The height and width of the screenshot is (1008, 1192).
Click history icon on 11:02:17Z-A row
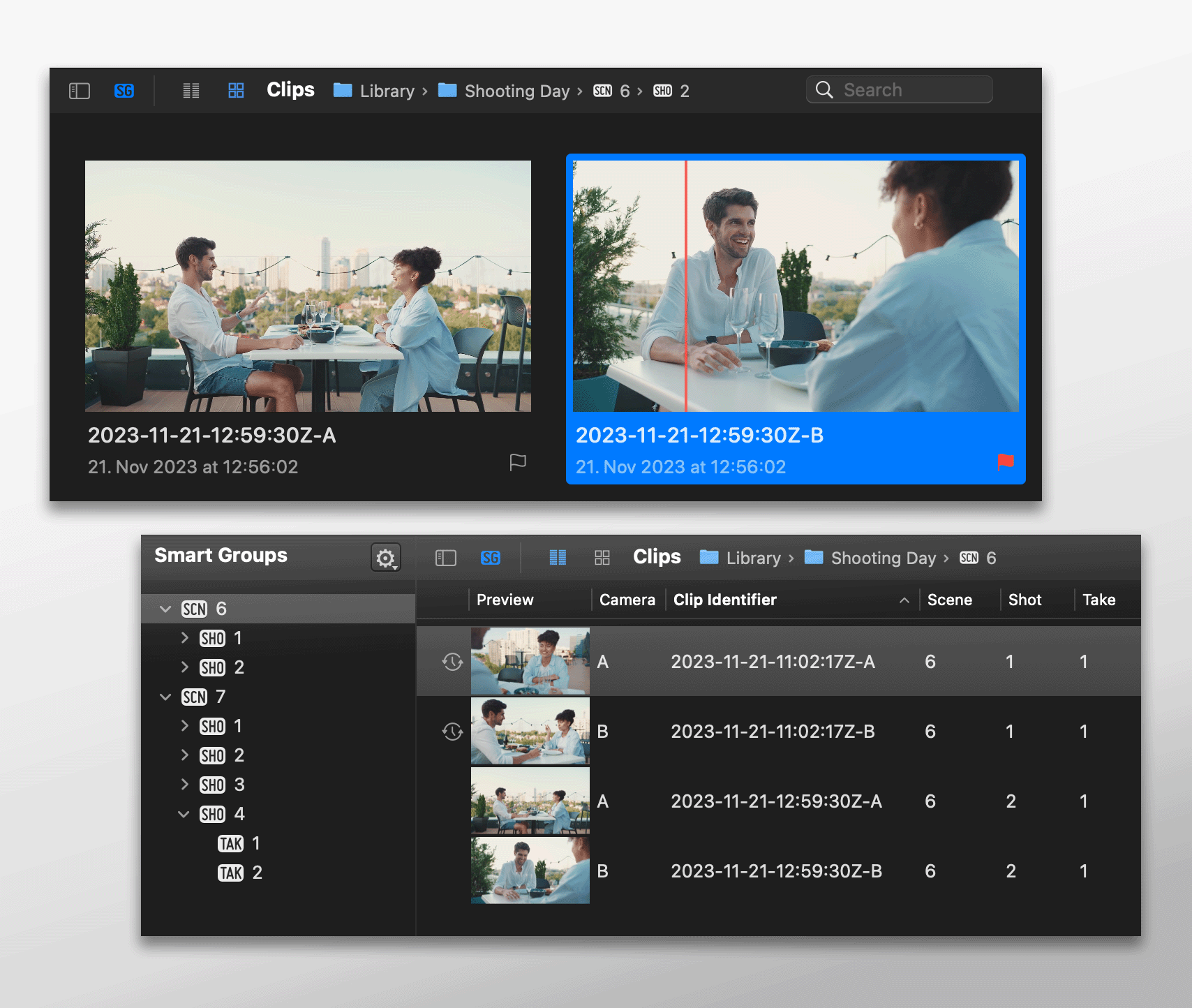click(x=452, y=662)
